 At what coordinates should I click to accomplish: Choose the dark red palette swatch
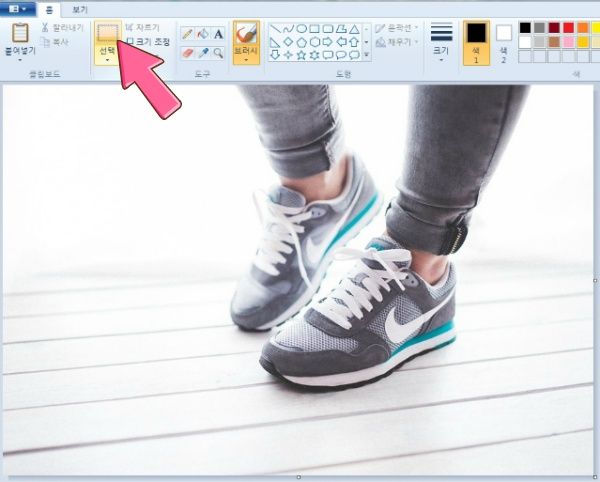[554, 28]
